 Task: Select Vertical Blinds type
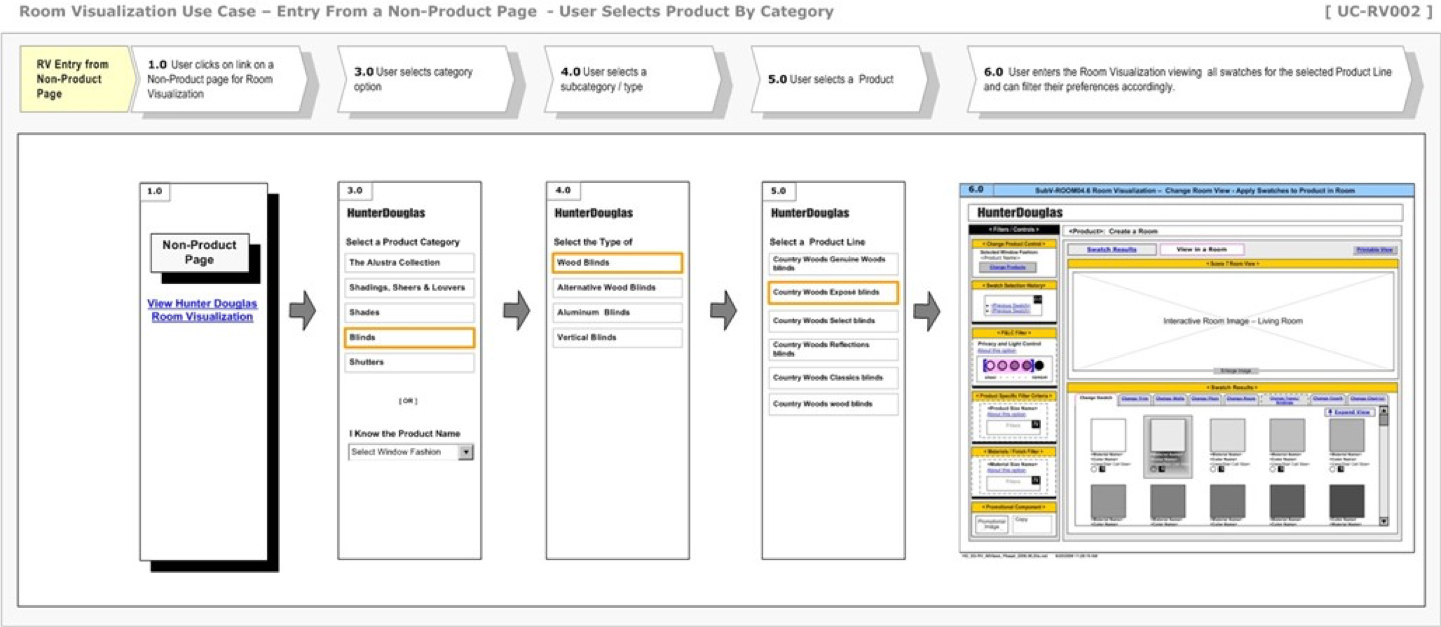[617, 338]
